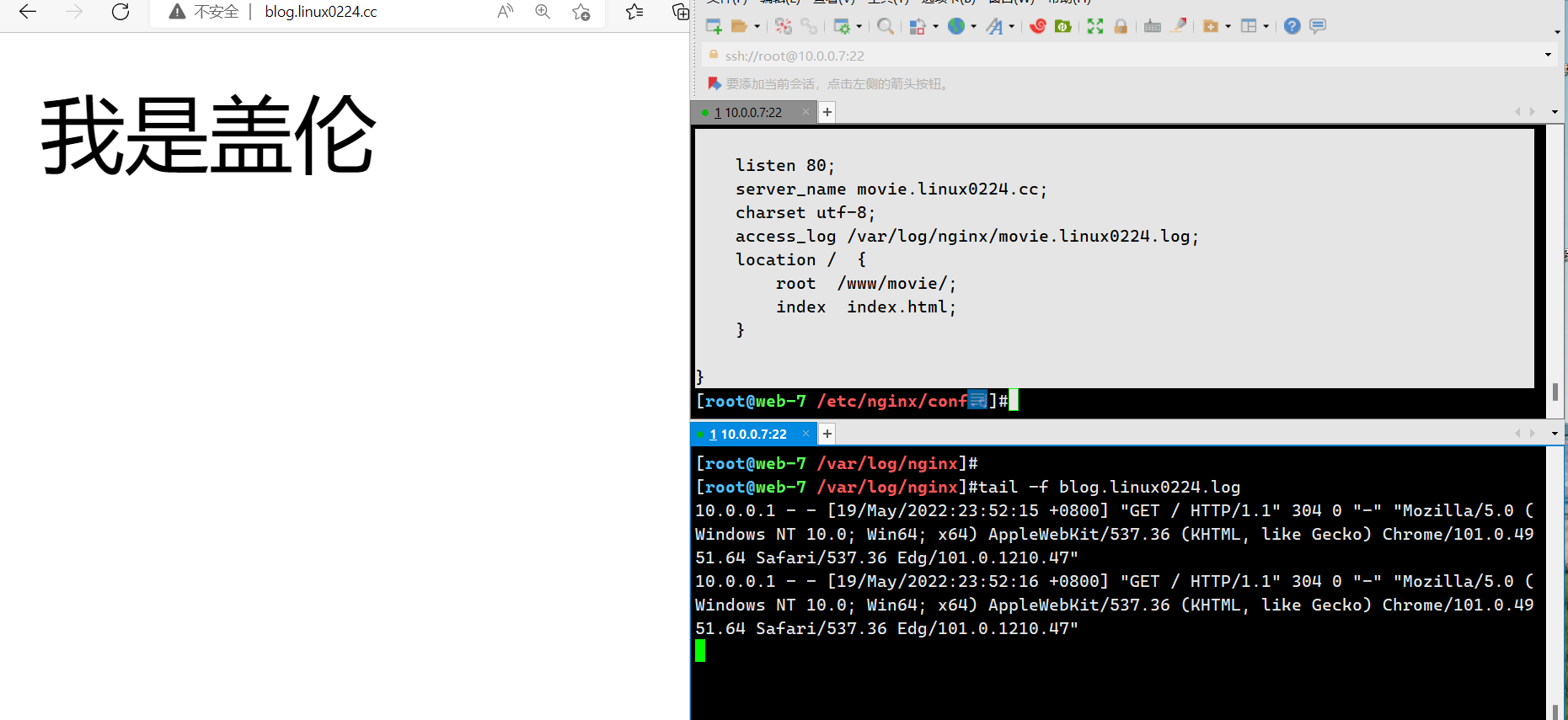Screen dimensions: 1568x720
Task: Click the "tail -f blog.linux0224.log" command
Action: [1110, 487]
